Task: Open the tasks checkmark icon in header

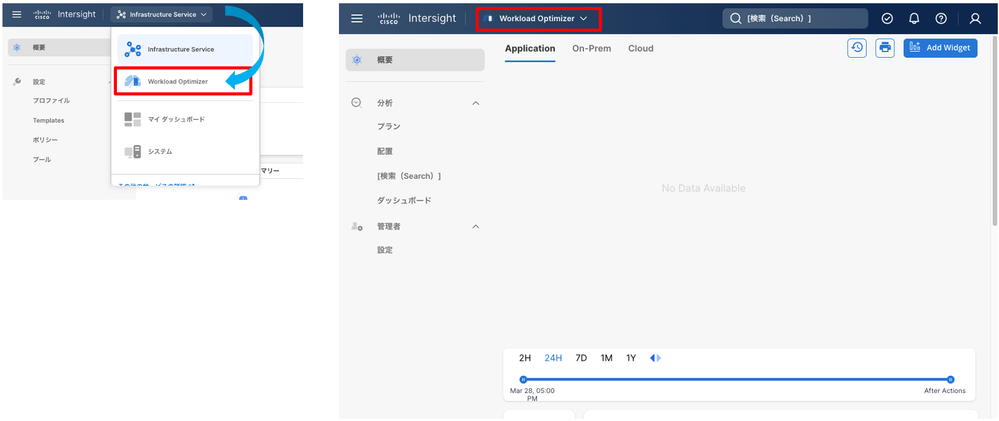Action: click(x=887, y=18)
